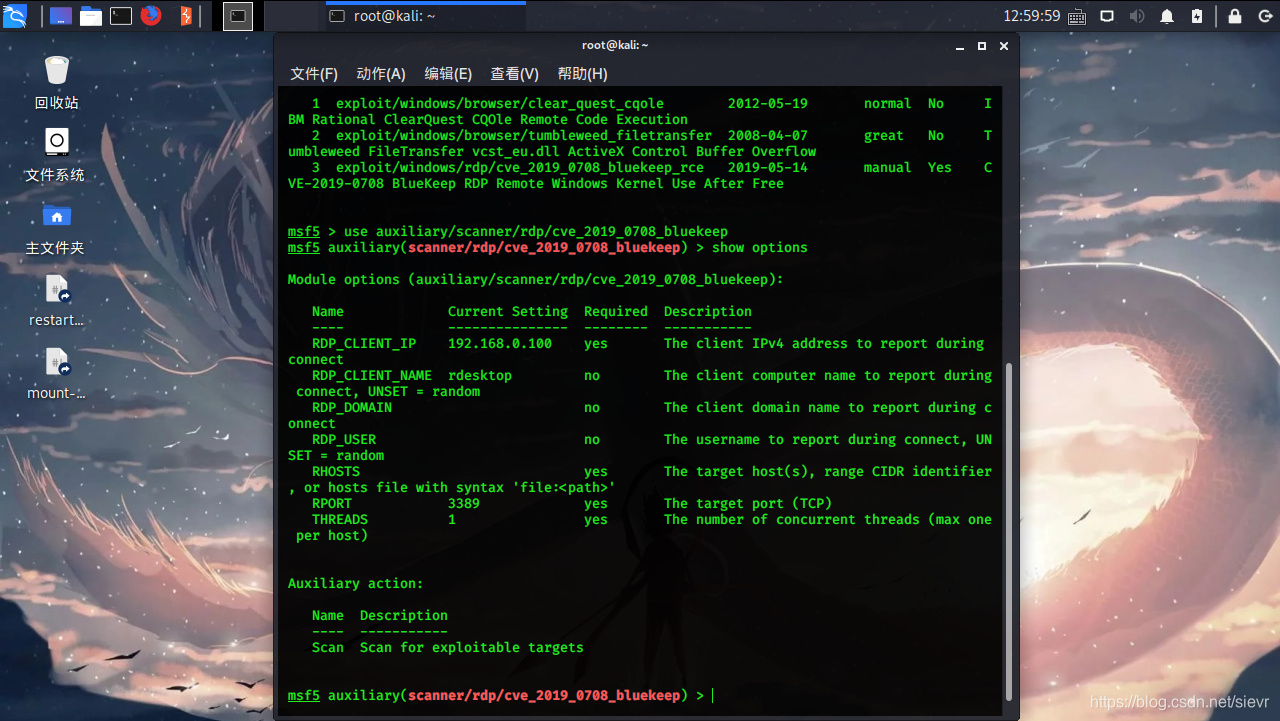Click the 'RDP_CLIENT_NAME' option name
This screenshot has width=1280, height=721.
(372, 376)
